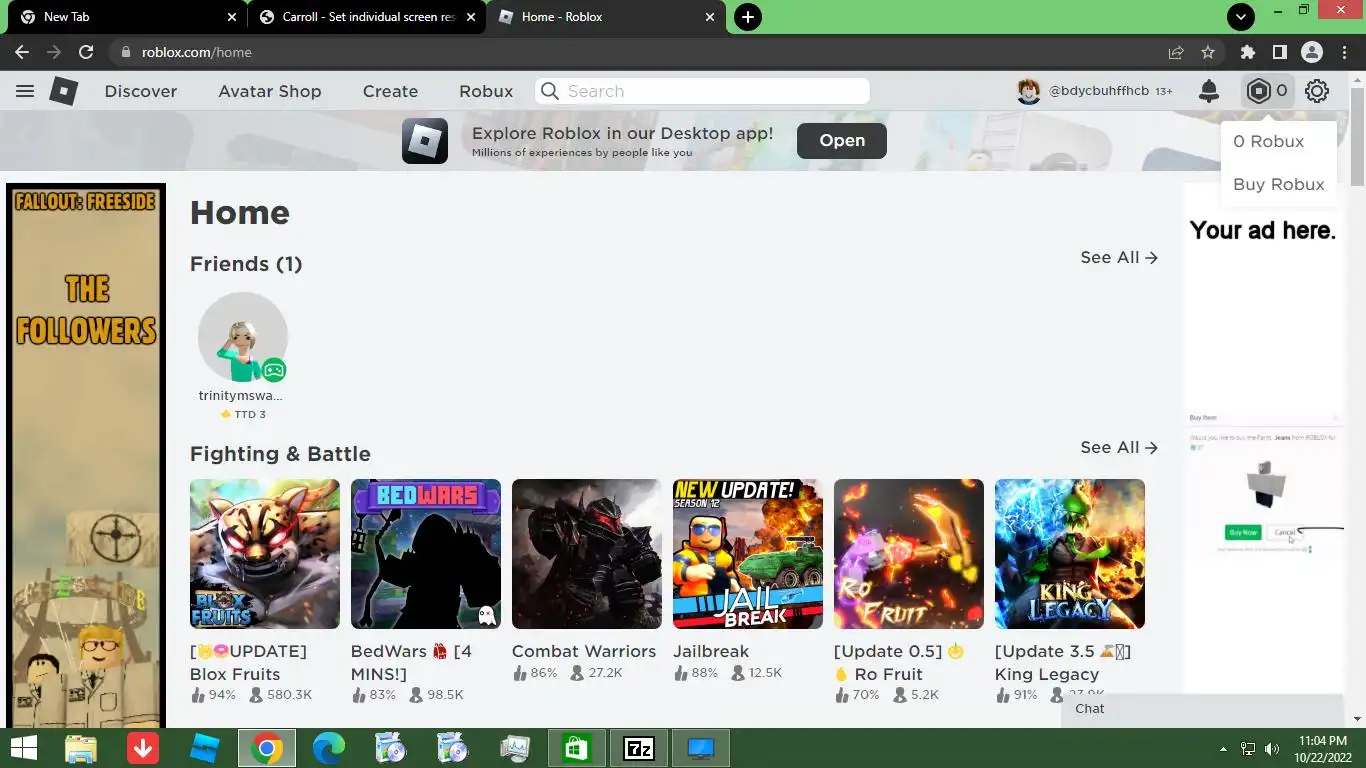Switch to the New Tab browser tab
1366x768 pixels.
point(125,17)
